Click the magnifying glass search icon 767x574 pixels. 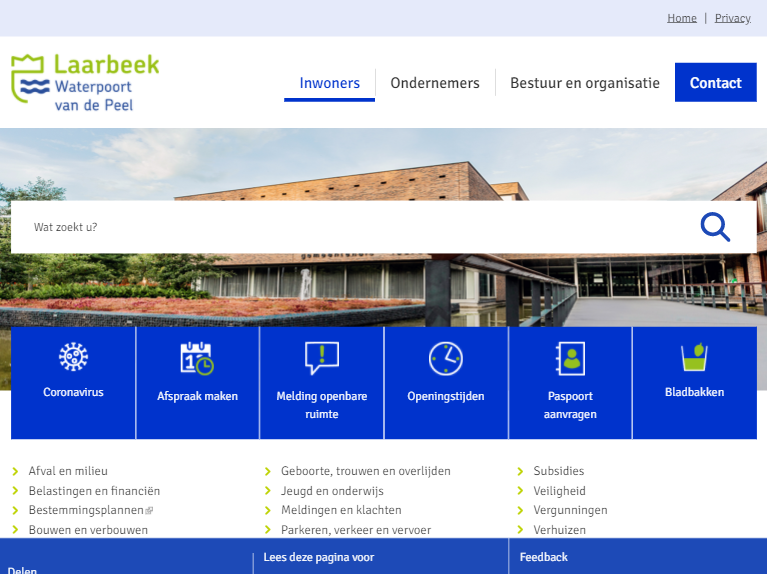pyautogui.click(x=715, y=227)
